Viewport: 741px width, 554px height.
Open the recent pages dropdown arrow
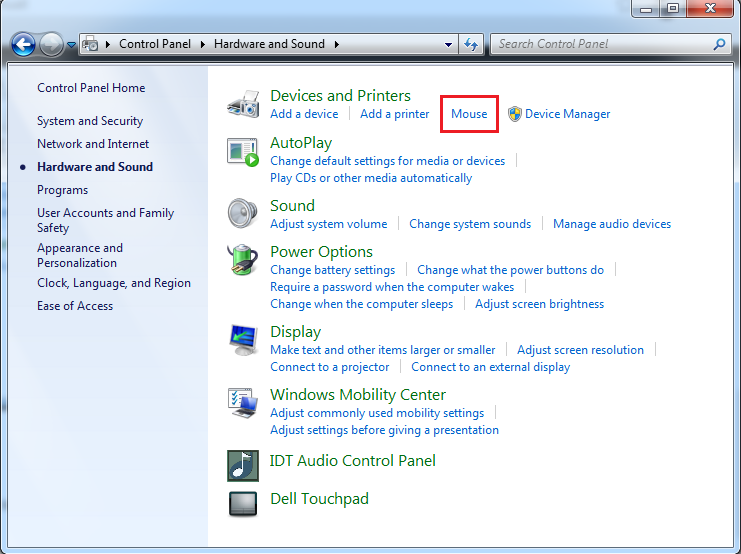click(72, 45)
